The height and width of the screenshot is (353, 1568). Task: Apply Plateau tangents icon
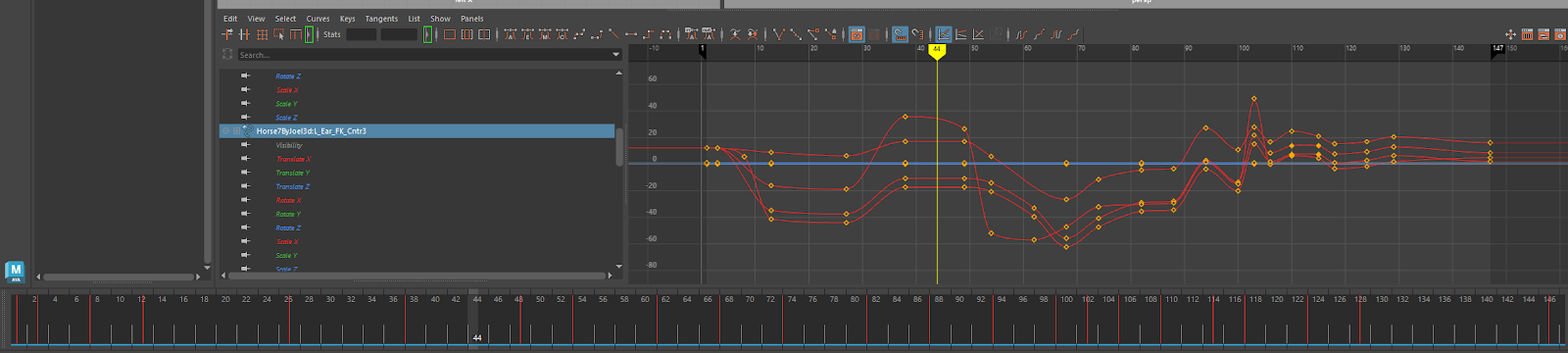point(665,34)
